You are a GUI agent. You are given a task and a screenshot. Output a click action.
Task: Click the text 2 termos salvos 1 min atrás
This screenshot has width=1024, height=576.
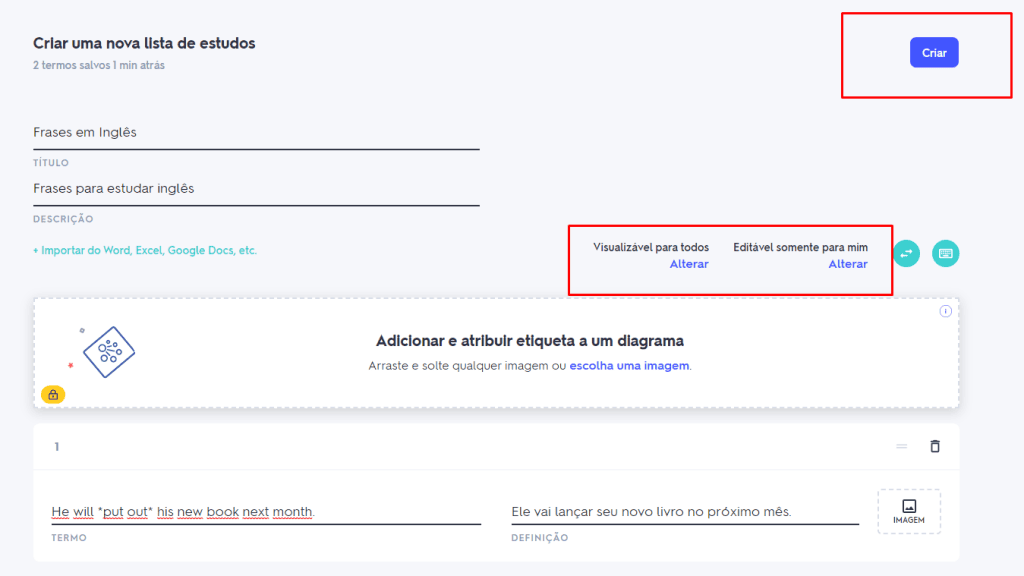click(x=99, y=65)
